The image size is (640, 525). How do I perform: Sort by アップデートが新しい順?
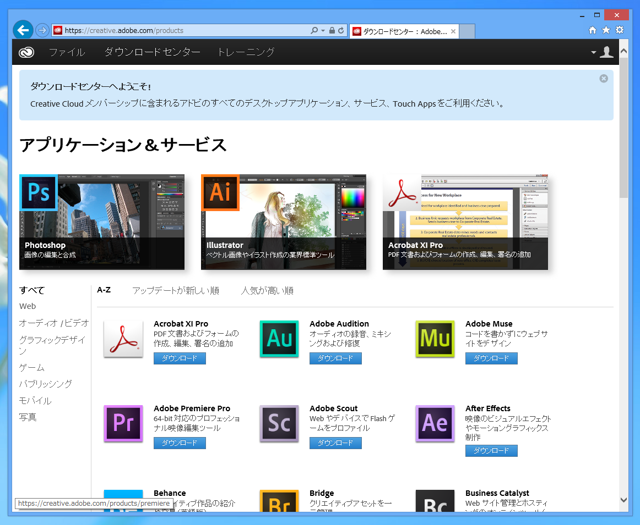coord(176,290)
